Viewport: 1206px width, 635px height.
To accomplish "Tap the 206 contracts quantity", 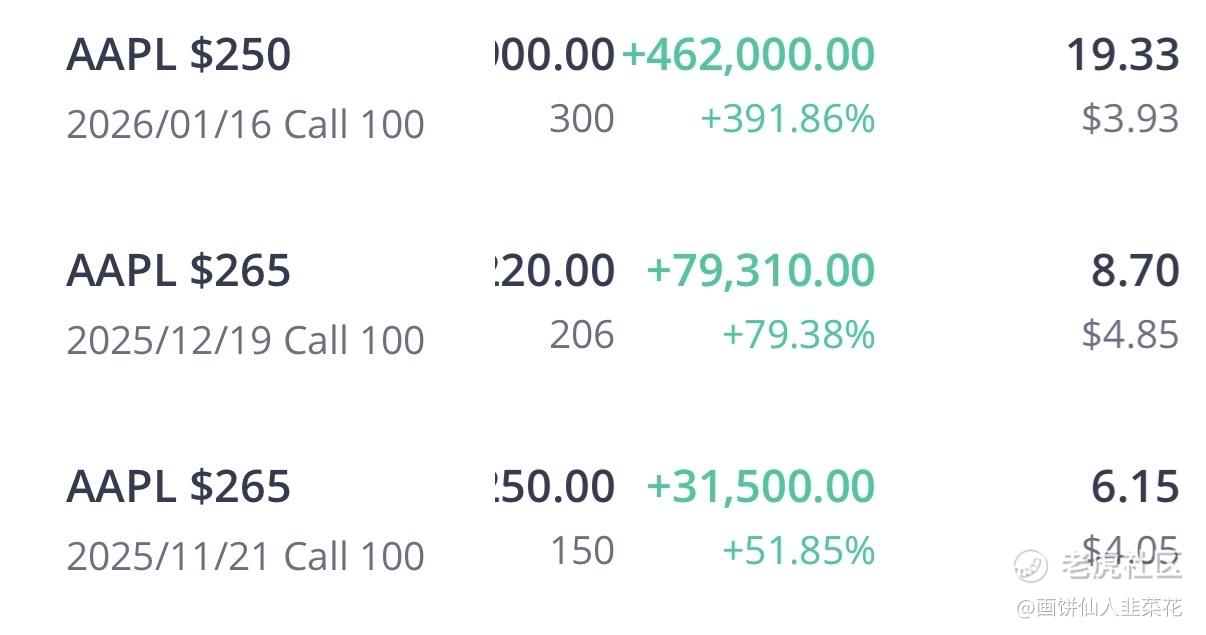I will point(581,335).
